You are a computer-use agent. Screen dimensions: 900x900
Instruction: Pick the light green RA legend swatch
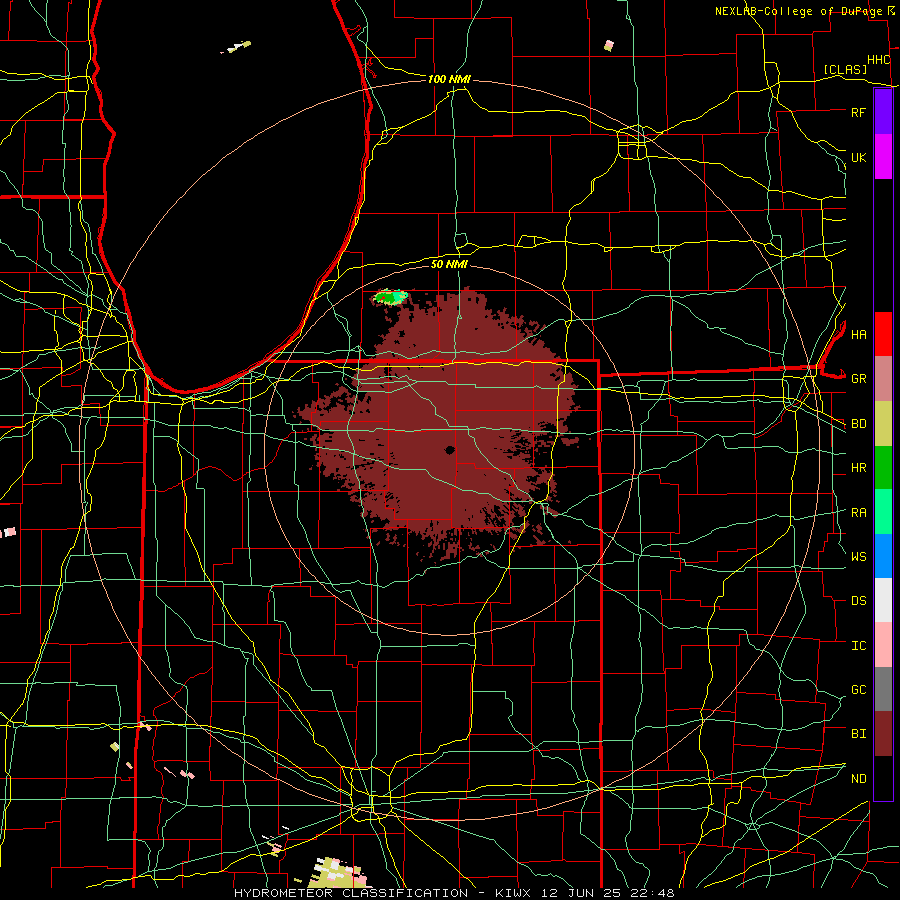click(883, 512)
